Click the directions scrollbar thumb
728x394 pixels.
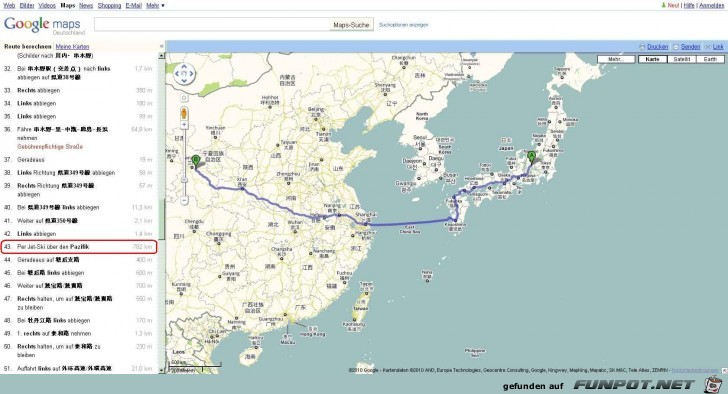[x=162, y=219]
